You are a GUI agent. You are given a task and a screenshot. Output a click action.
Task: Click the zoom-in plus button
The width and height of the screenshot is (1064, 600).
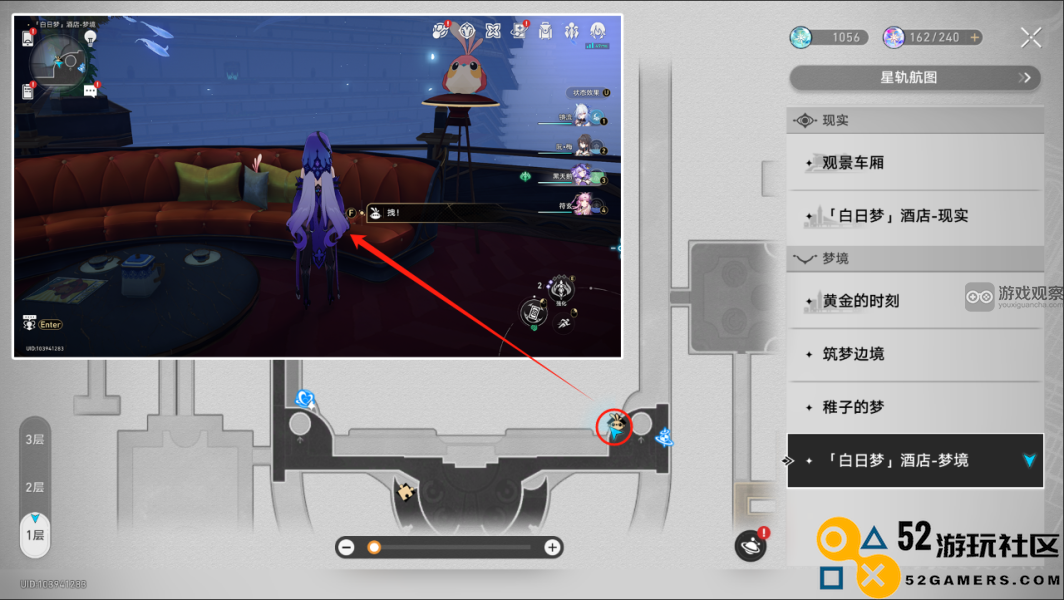click(x=552, y=547)
